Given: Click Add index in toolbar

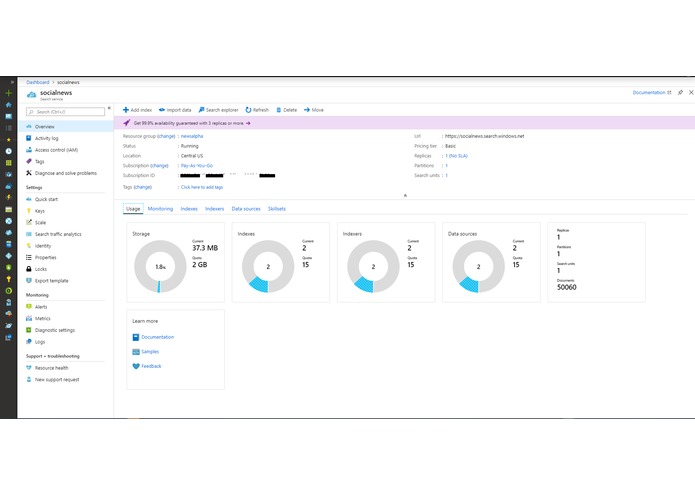Looking at the screenshot, I should (x=137, y=110).
